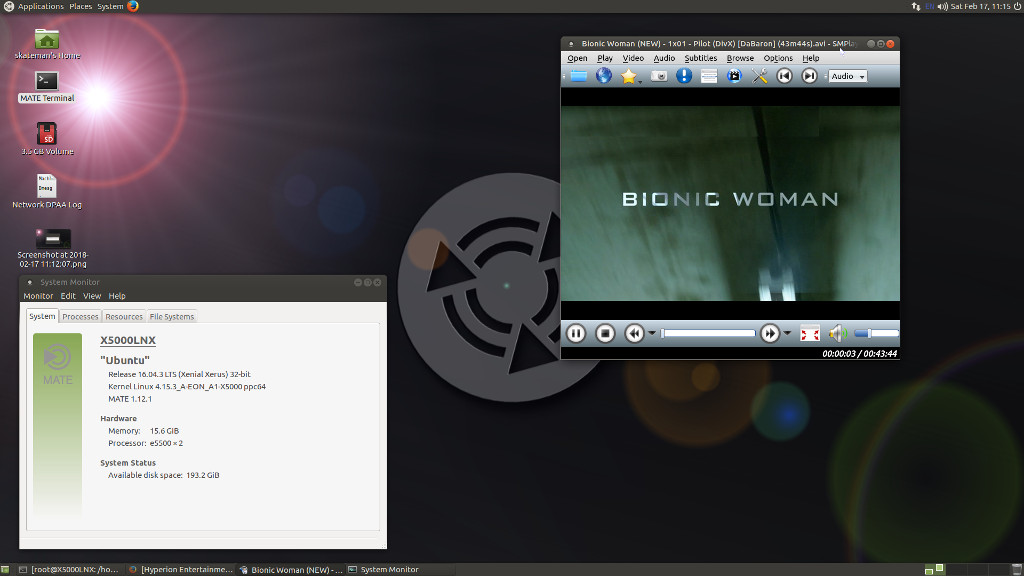Image resolution: width=1024 pixels, height=576 pixels.
Task: Switch to the root@X5000LNX terminal taskbar button
Action: click(69, 569)
